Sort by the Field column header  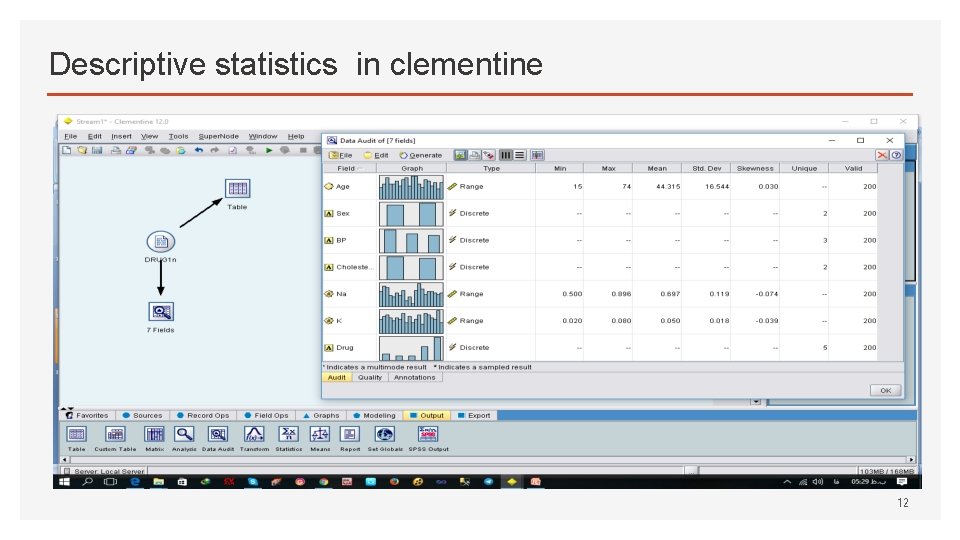(349, 168)
